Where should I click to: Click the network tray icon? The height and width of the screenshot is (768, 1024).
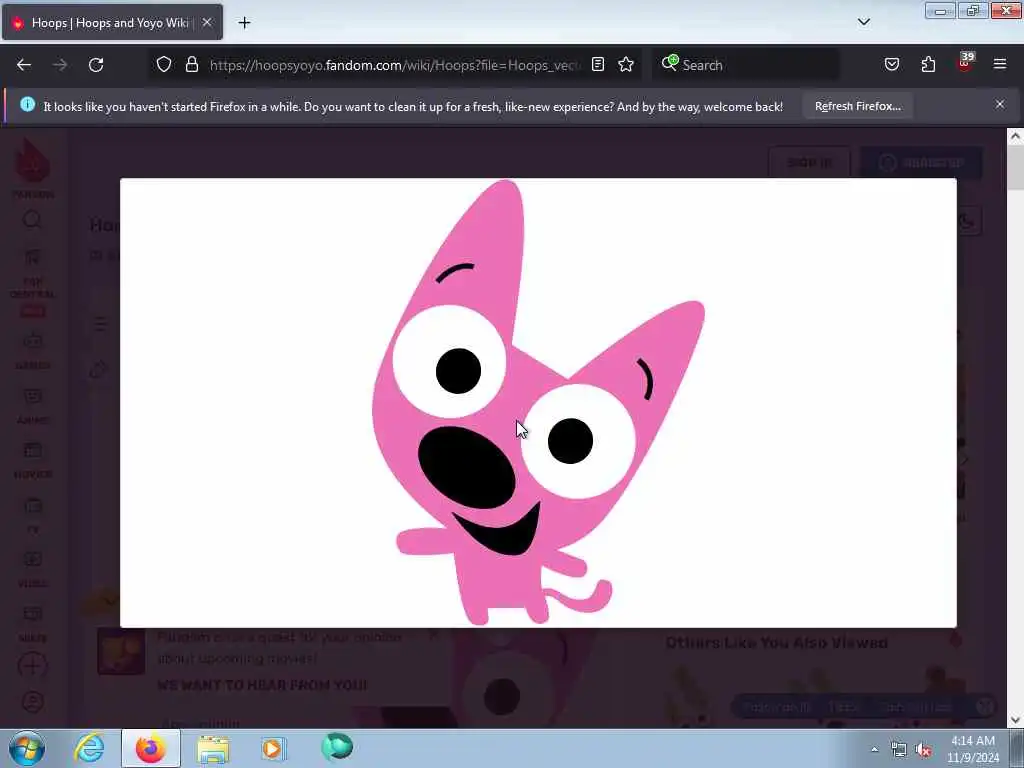[899, 750]
